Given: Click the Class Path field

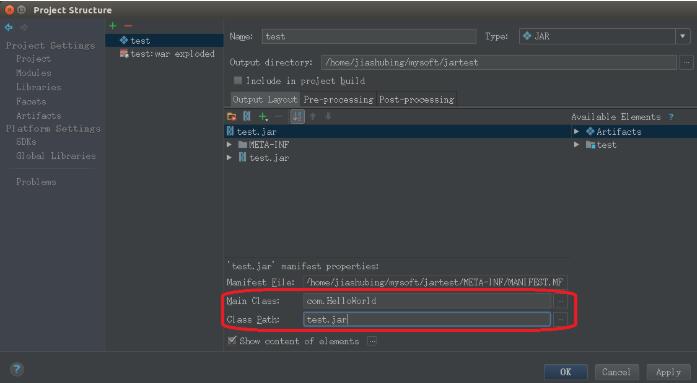Looking at the screenshot, I should (427, 319).
